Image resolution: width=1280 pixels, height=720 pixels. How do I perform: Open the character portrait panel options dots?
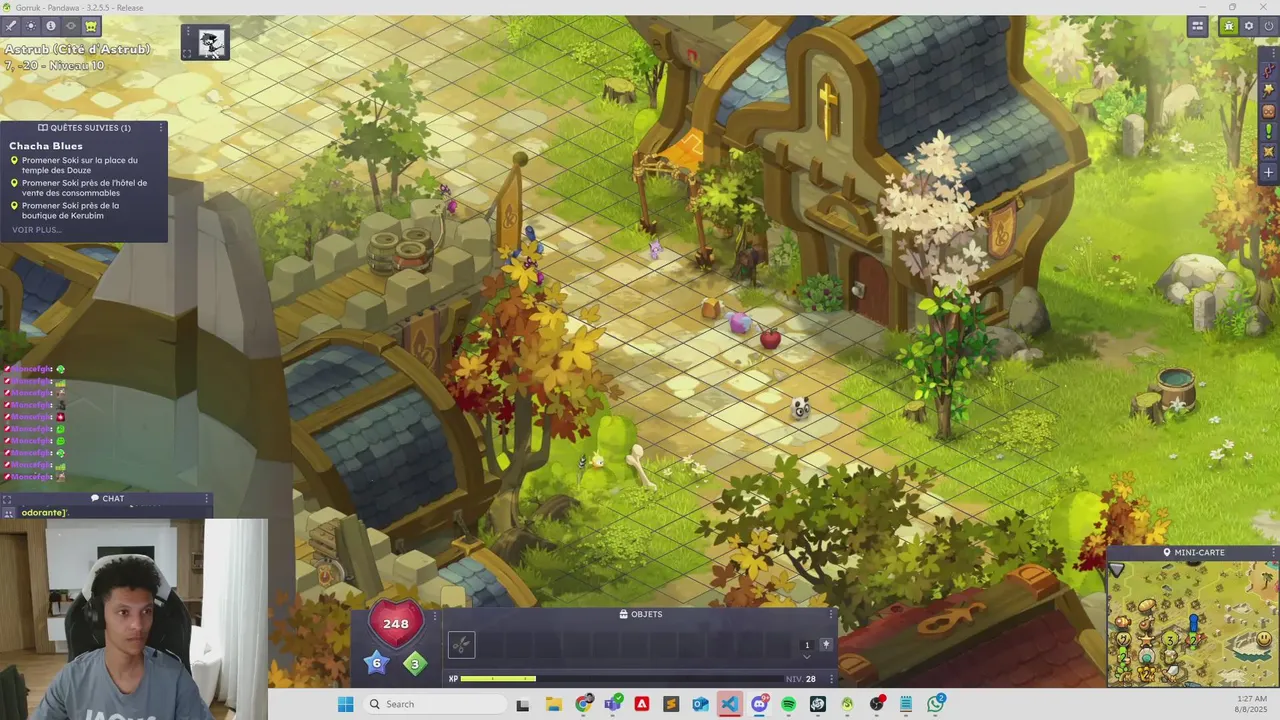[187, 33]
